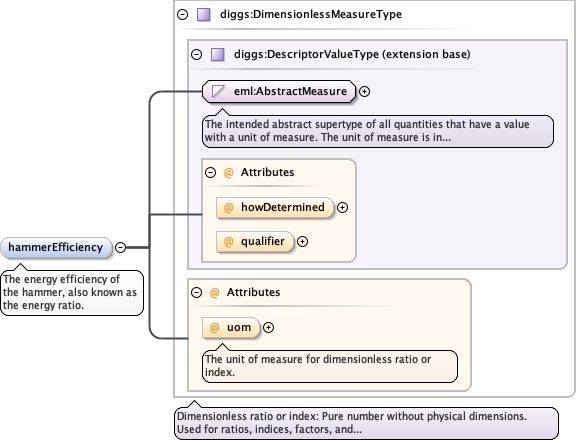The height and width of the screenshot is (443, 577).
Task: Click the DimensionlessMeasureType complex type icon
Action: (x=204, y=14)
